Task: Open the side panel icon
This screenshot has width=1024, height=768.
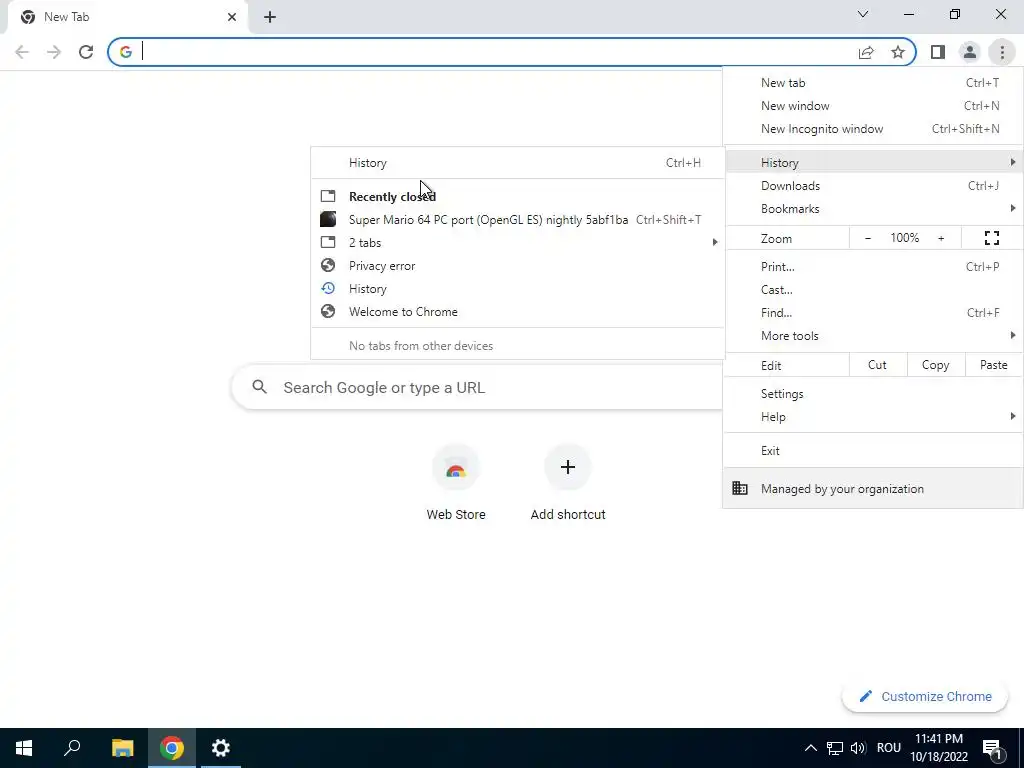Action: pyautogui.click(x=938, y=52)
